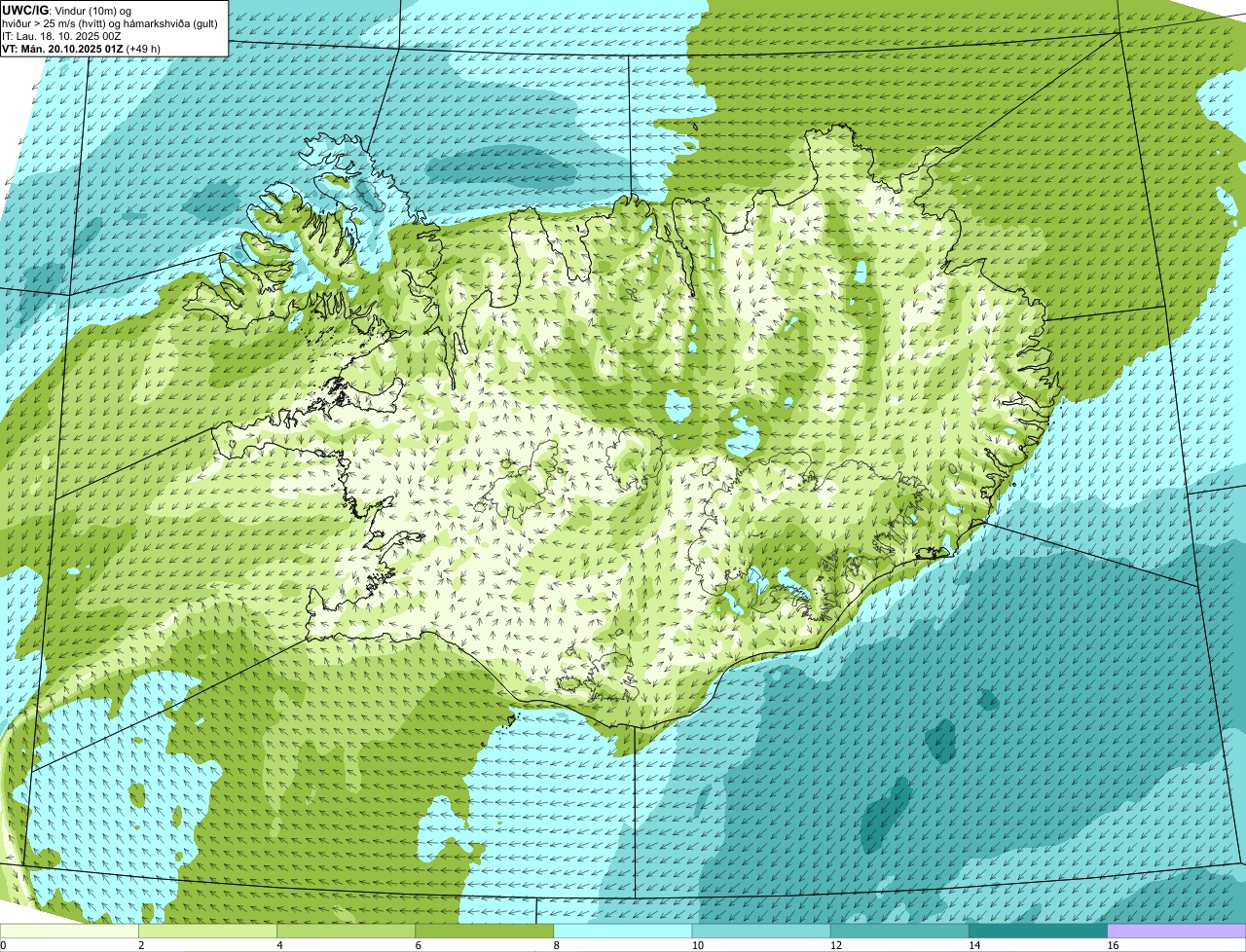1246x952 pixels.
Task: Click the 0–2 m/s palest legend swatch
Action: point(69,931)
